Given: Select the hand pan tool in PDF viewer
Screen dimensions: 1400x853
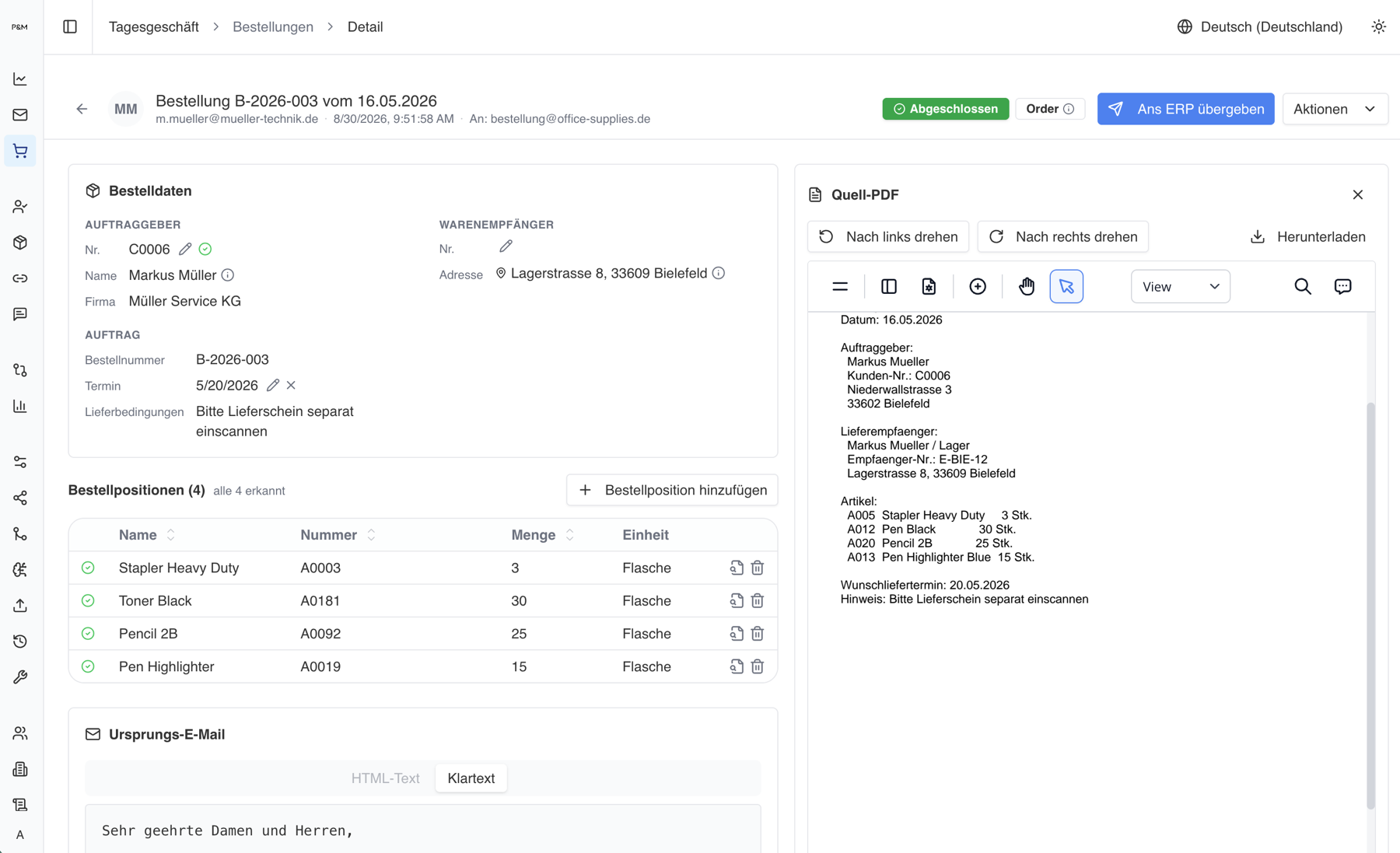Looking at the screenshot, I should tap(1027, 286).
